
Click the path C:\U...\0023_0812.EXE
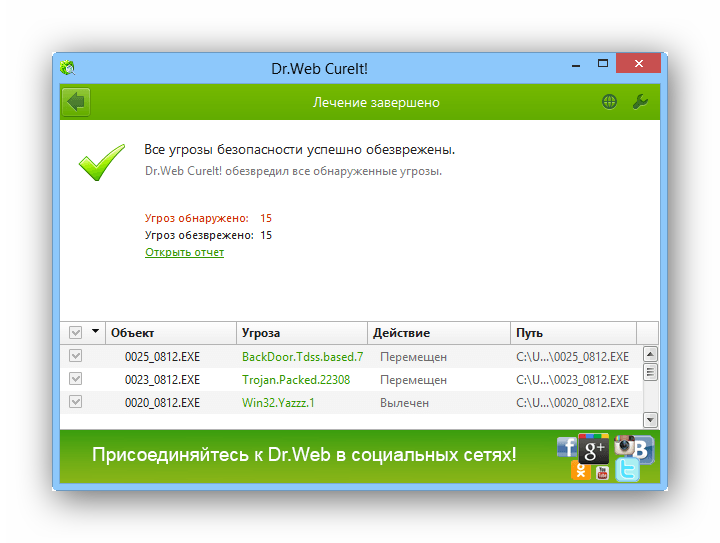(x=572, y=380)
